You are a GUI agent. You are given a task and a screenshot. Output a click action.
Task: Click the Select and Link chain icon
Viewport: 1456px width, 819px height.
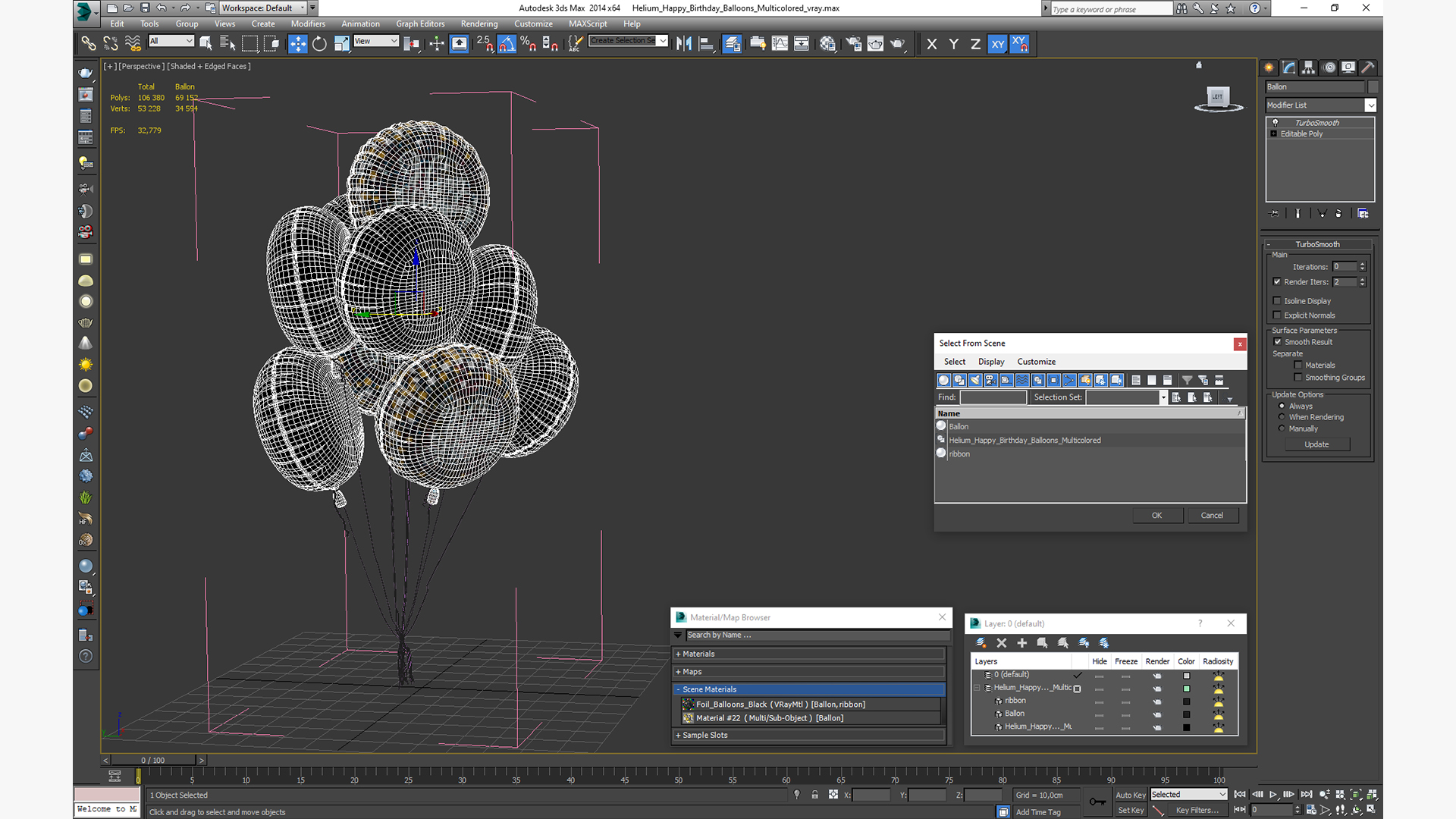coord(88,44)
